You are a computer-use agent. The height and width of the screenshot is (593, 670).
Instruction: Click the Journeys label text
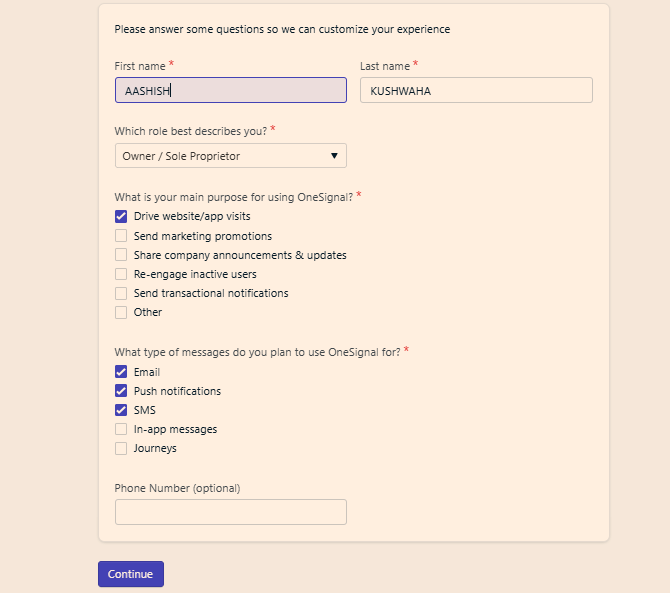click(x=155, y=448)
